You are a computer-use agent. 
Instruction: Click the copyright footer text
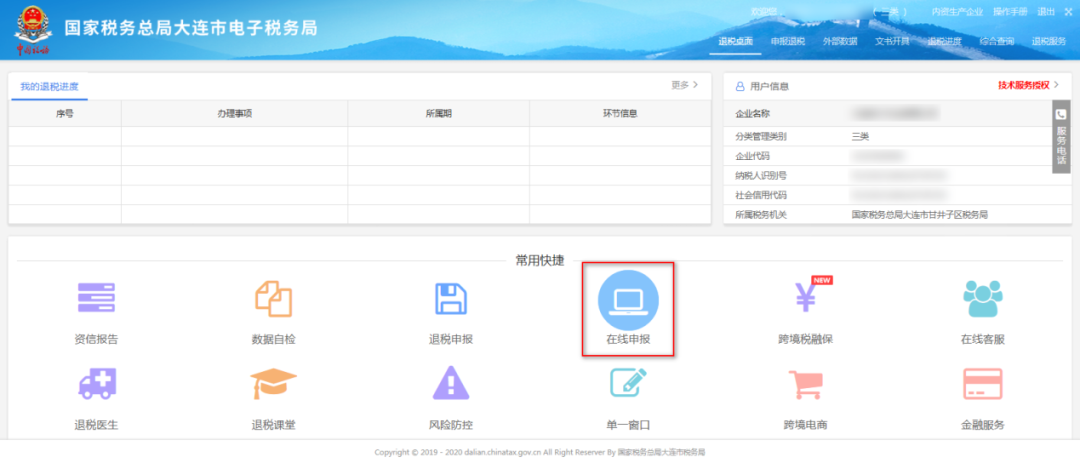[539, 453]
